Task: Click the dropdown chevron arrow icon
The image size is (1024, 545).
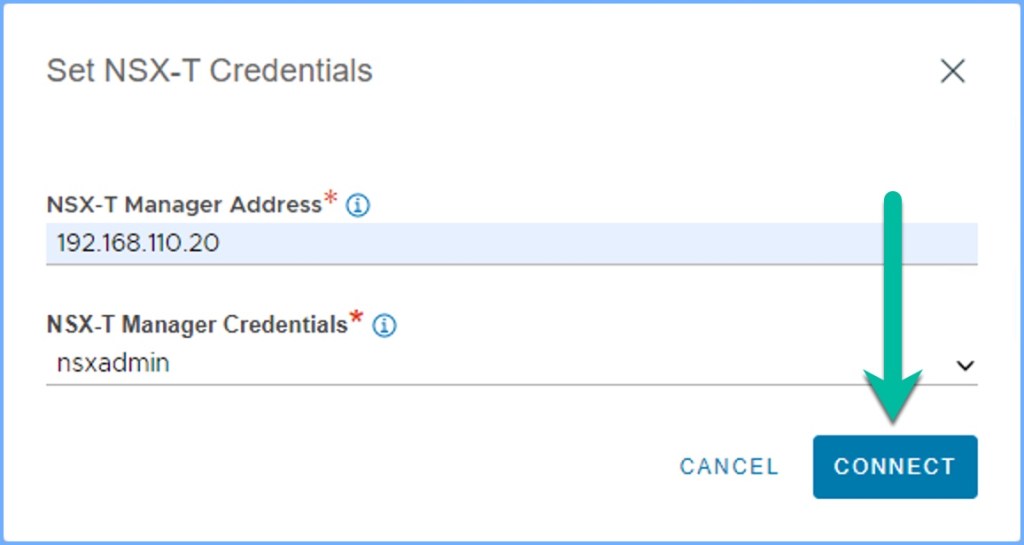Action: [965, 365]
